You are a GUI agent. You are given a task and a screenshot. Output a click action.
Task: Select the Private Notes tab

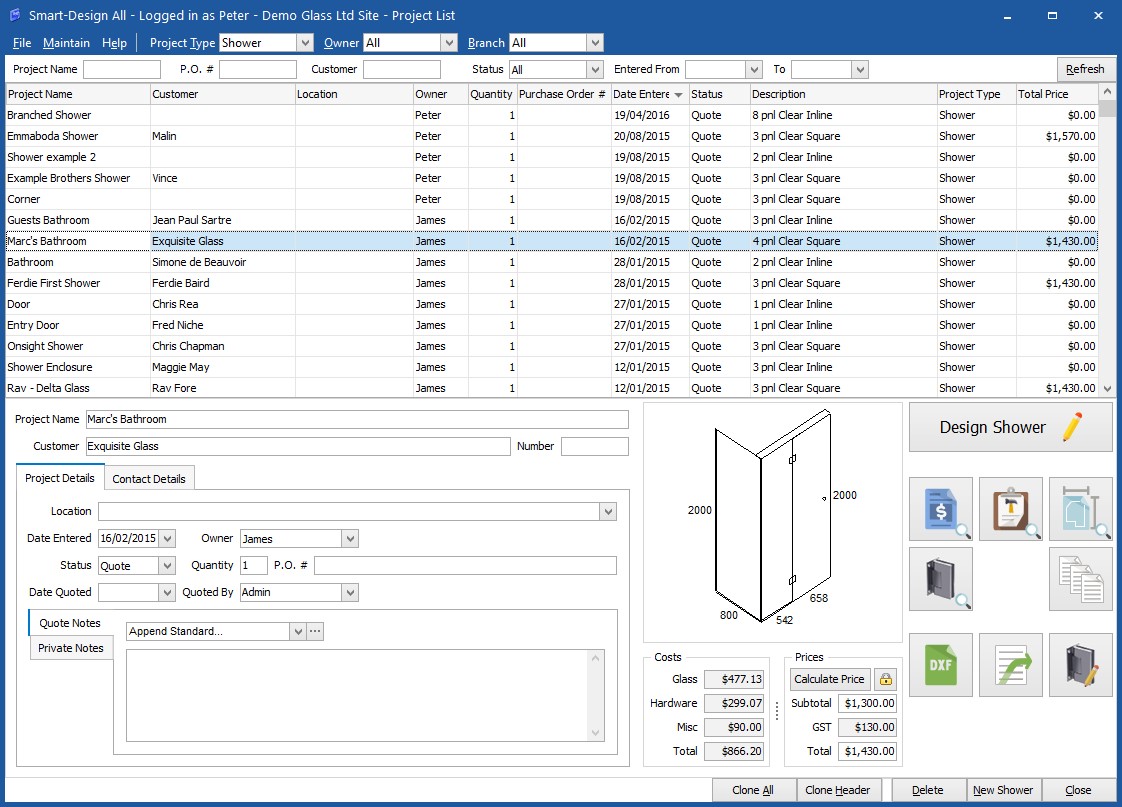[71, 648]
